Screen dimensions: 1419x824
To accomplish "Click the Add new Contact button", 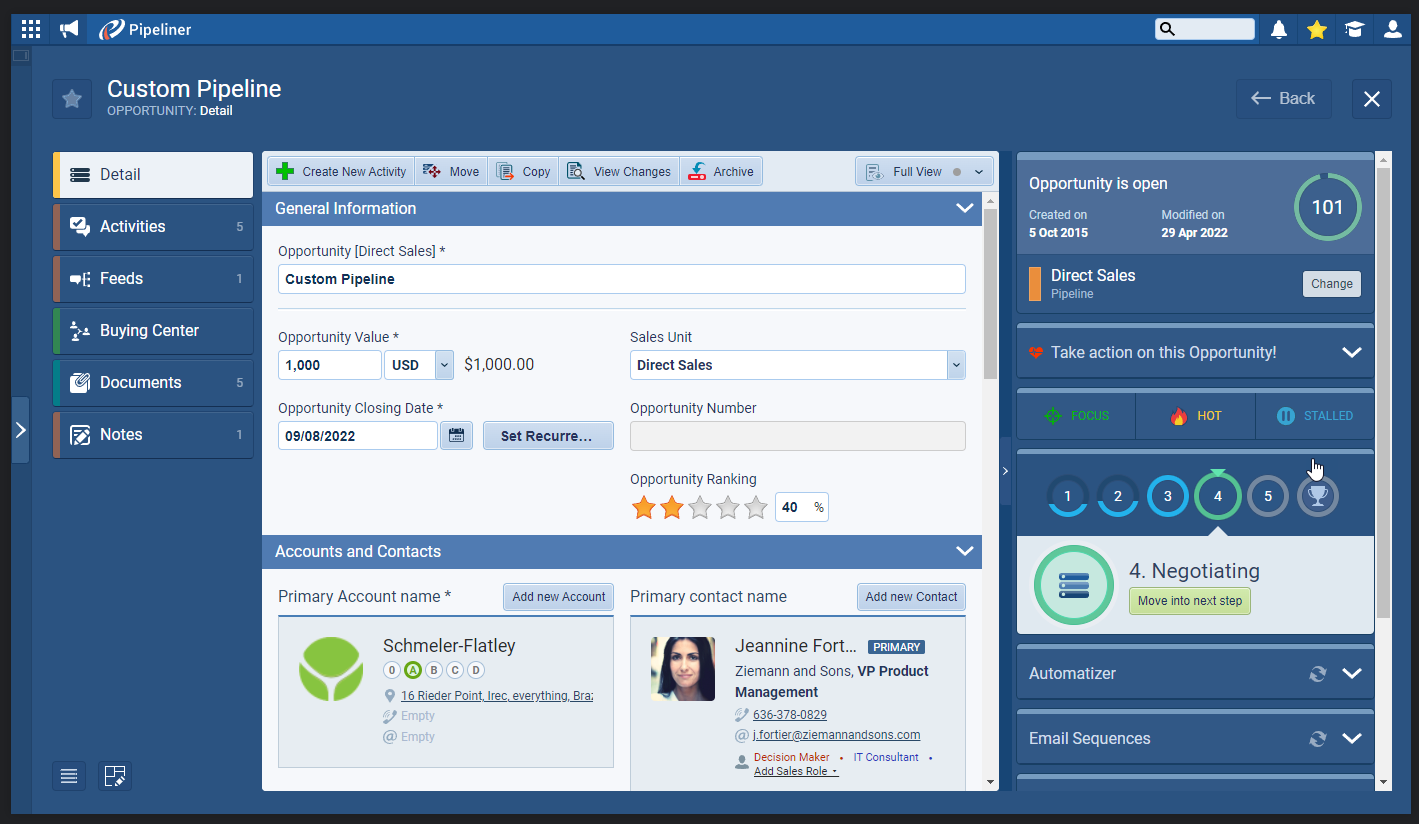I will [910, 597].
